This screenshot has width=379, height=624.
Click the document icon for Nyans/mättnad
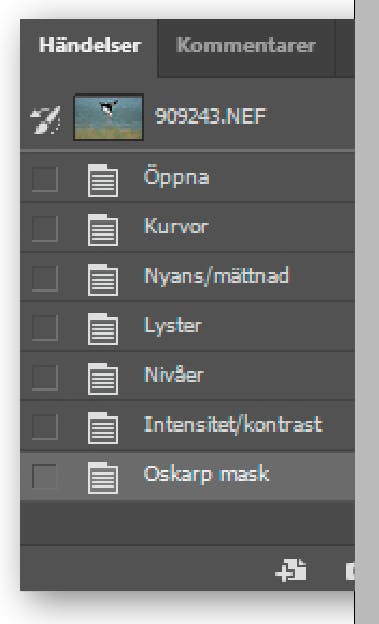(x=103, y=279)
